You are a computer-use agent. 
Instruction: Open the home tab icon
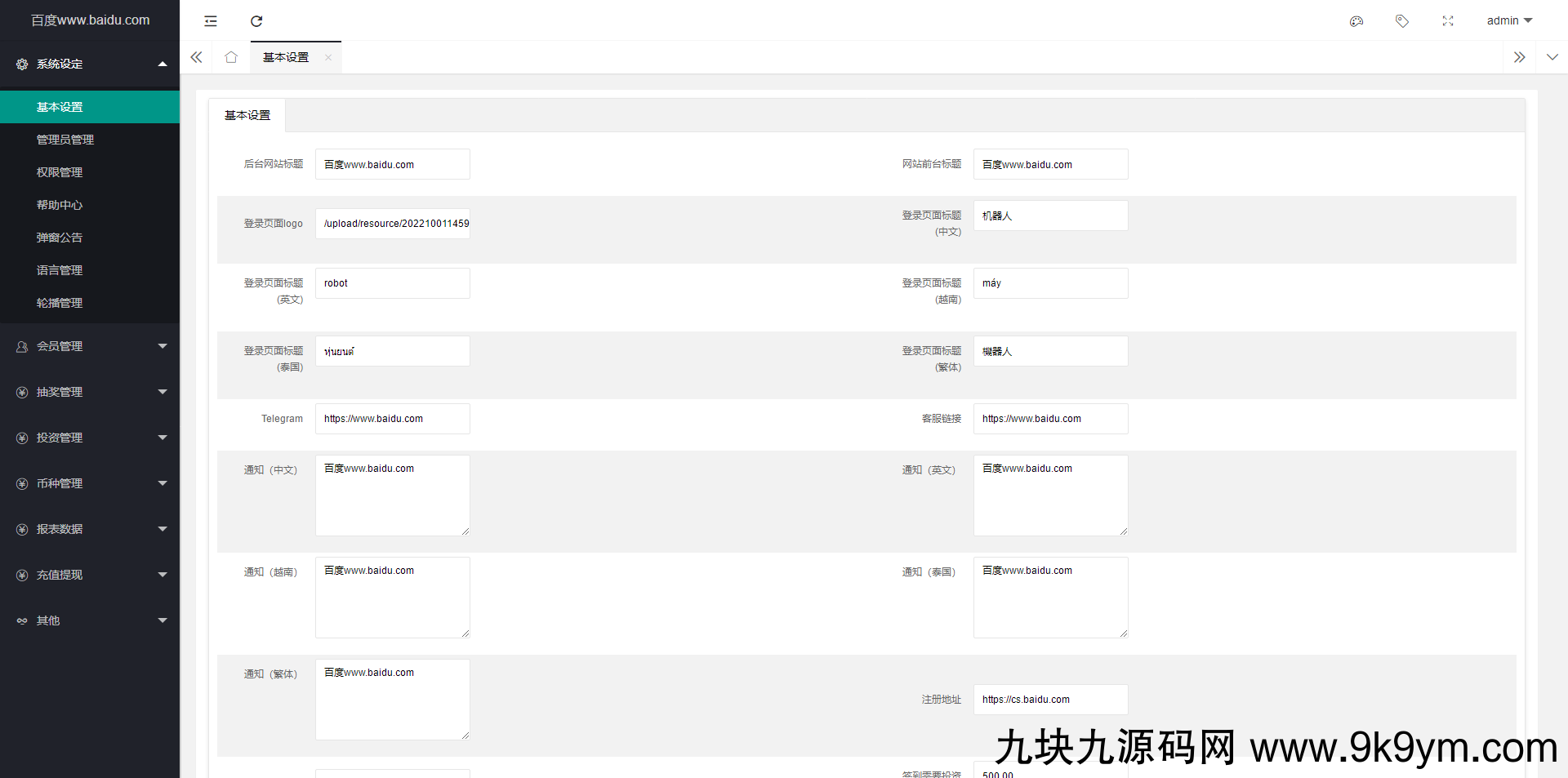(231, 57)
